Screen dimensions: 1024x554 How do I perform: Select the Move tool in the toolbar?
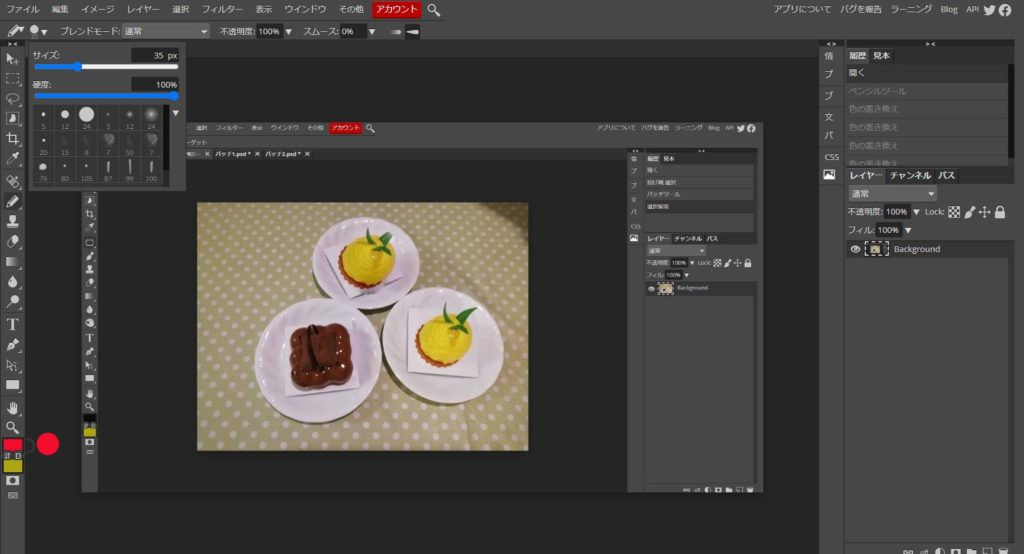[x=13, y=59]
